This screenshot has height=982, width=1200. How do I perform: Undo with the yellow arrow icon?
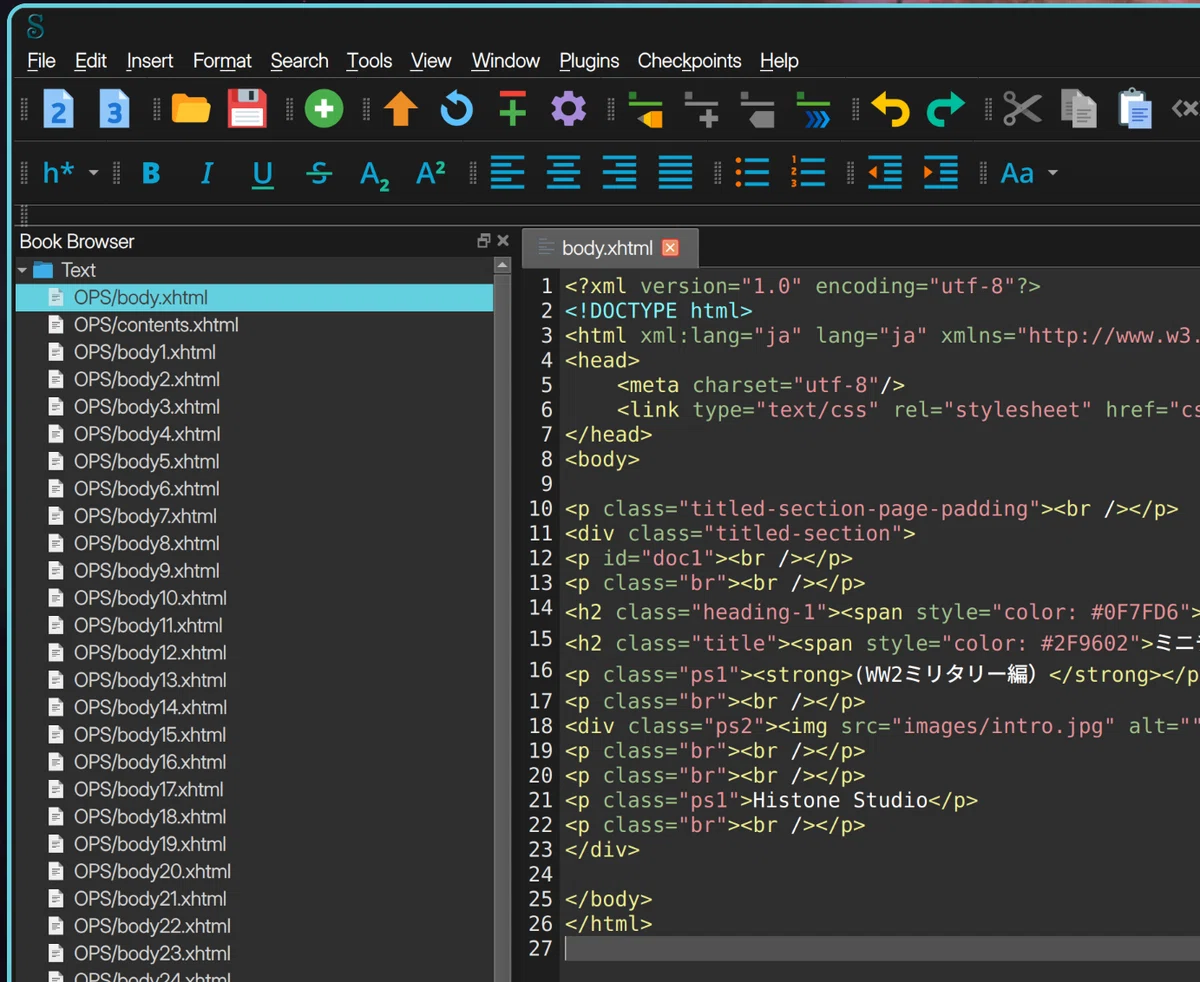tap(890, 108)
